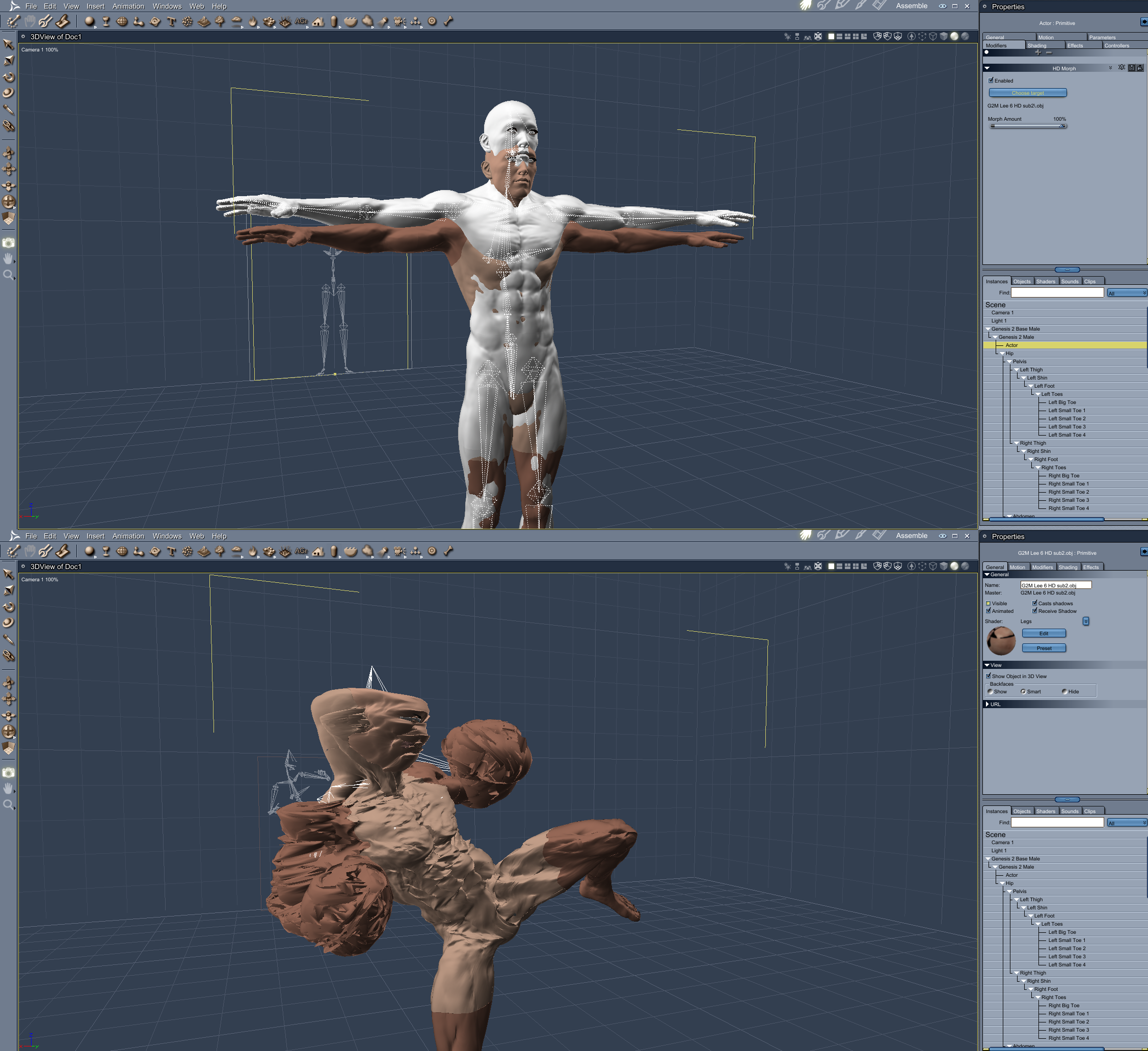Toggle the Casts shadows checkbox
This screenshot has height=1051, width=1148.
pos(1034,603)
